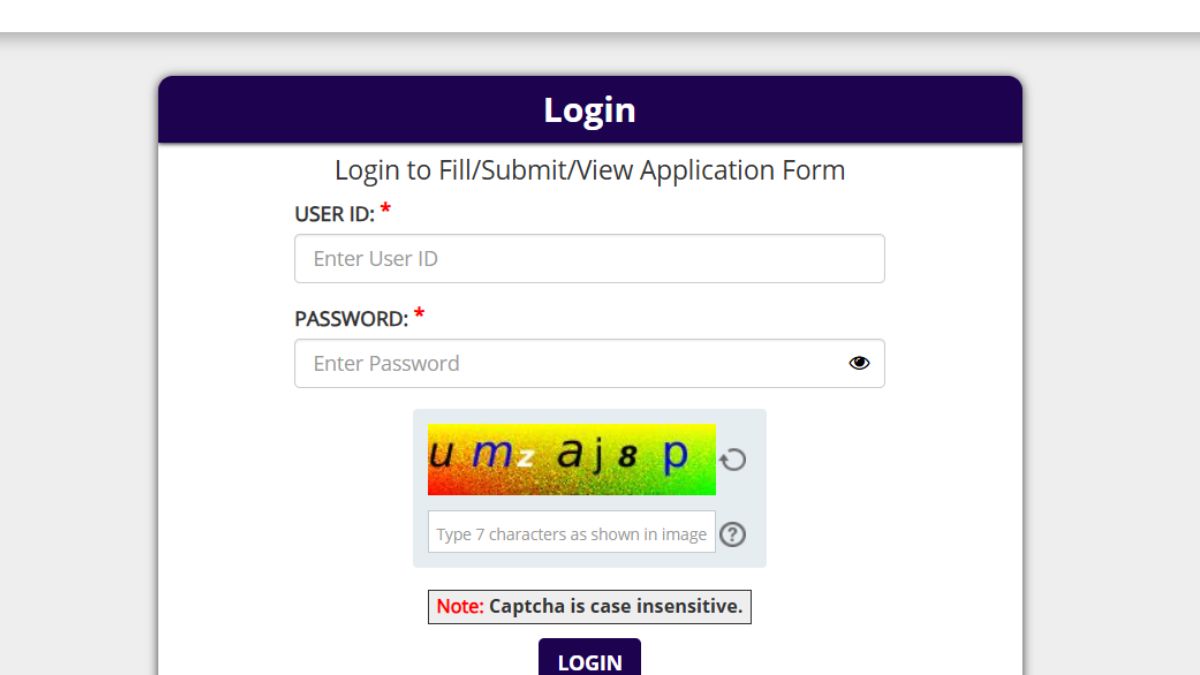
Task: Open the captcha help question mark
Action: 733,534
